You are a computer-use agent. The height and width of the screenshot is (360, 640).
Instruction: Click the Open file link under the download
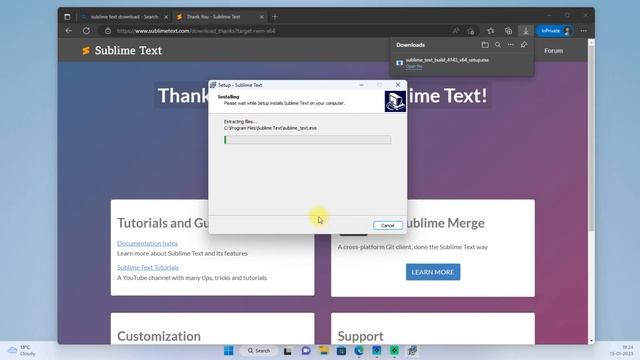click(414, 66)
